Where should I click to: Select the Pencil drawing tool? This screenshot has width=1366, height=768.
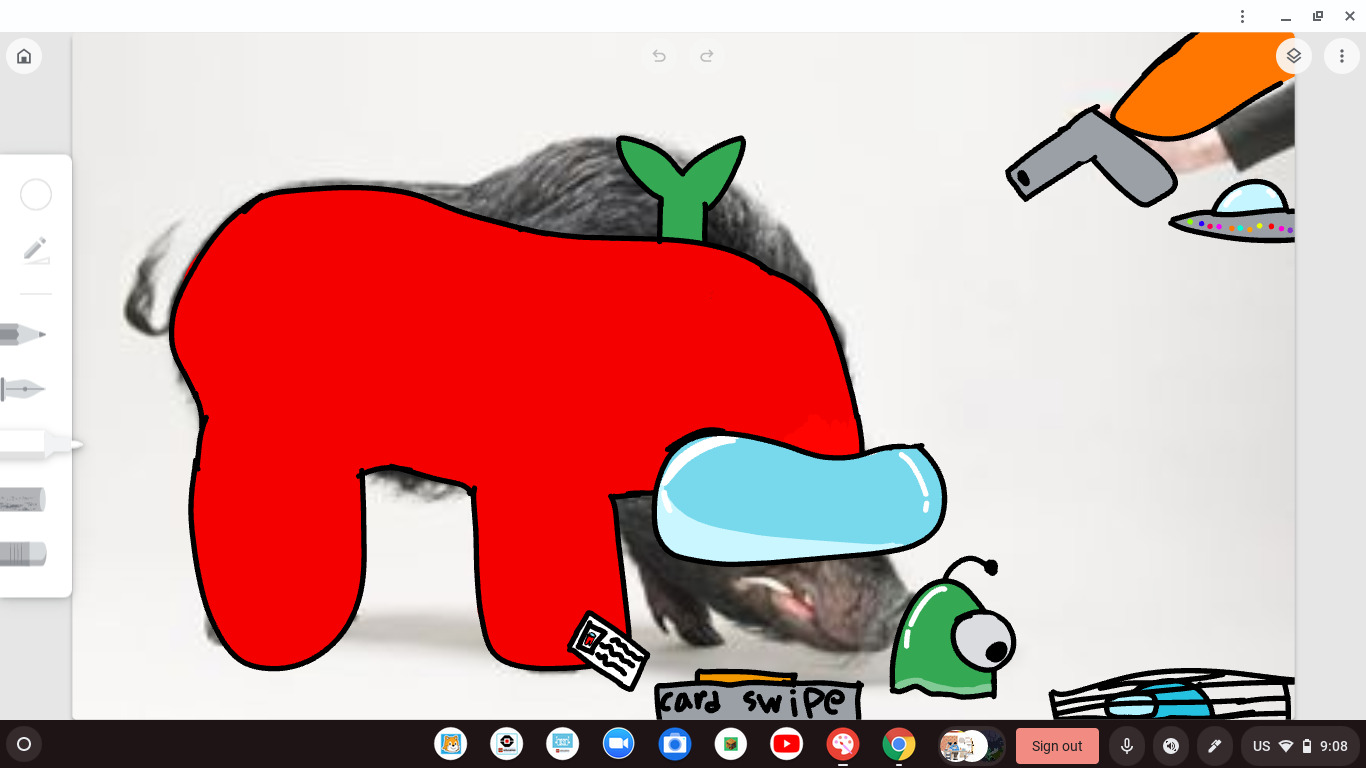[x=24, y=334]
